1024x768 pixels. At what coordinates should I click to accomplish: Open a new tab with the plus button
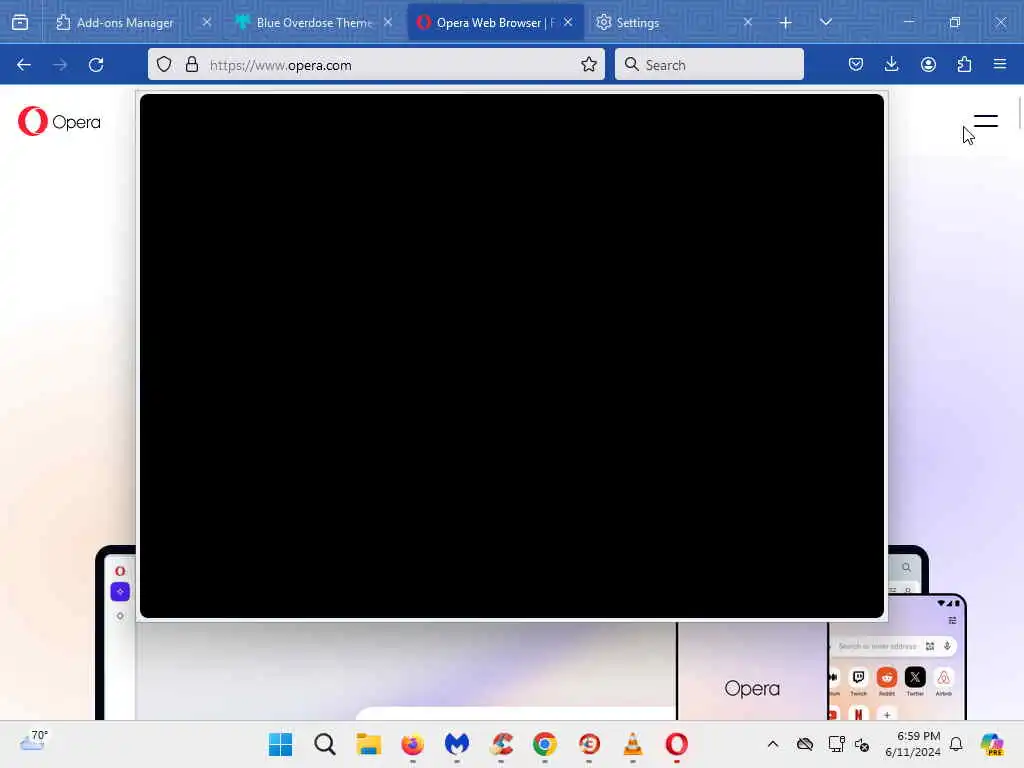pyautogui.click(x=786, y=23)
